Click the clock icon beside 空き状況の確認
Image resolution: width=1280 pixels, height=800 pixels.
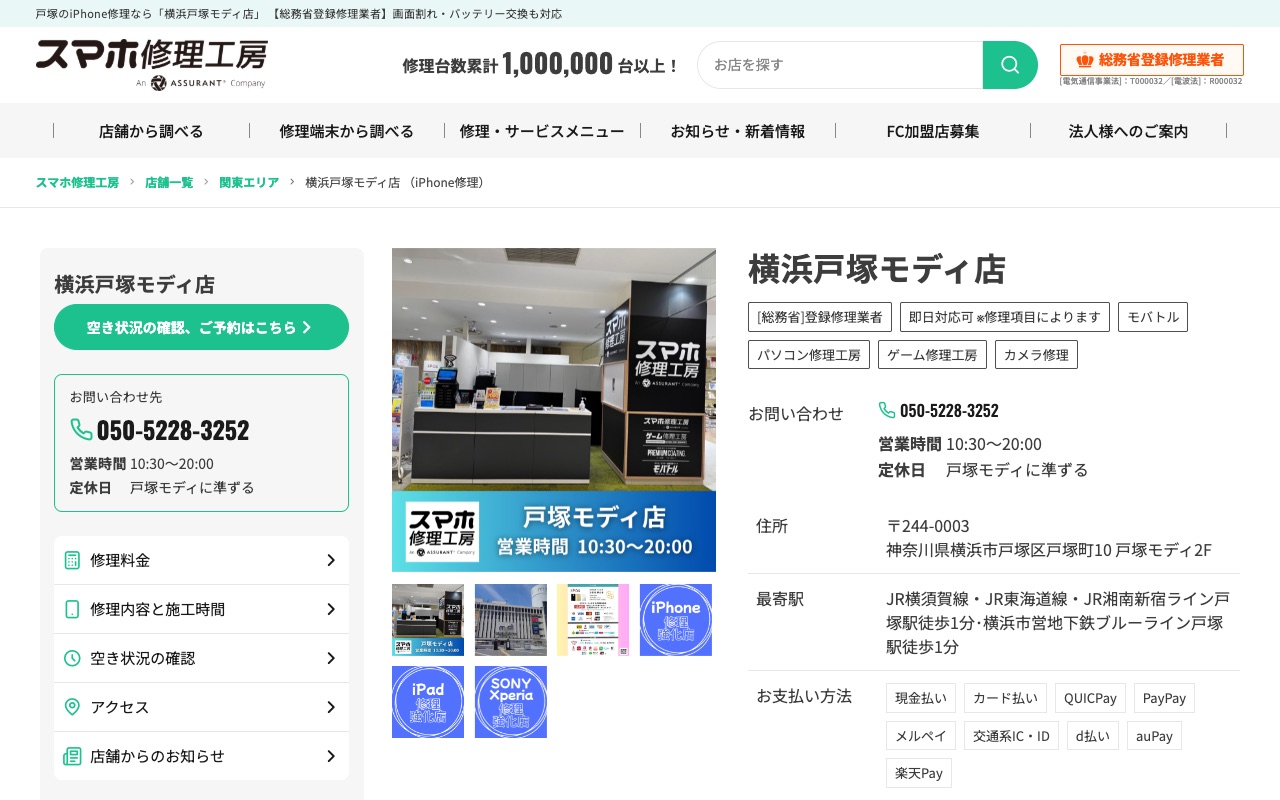coord(72,658)
